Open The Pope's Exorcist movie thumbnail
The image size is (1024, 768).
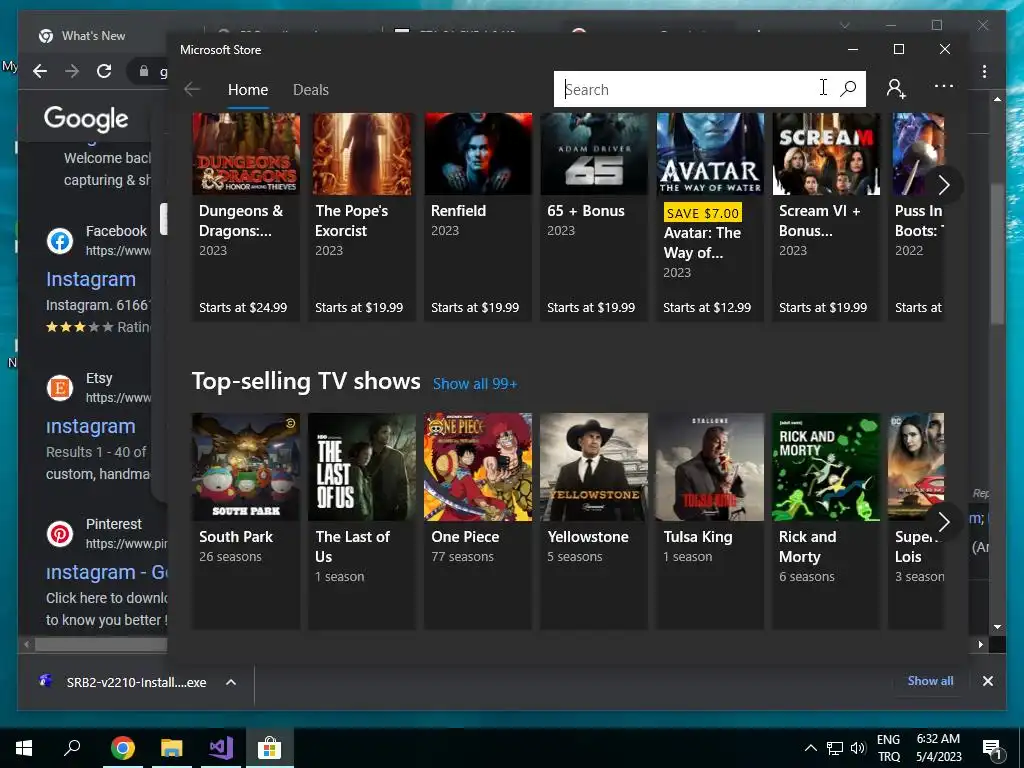coord(362,154)
